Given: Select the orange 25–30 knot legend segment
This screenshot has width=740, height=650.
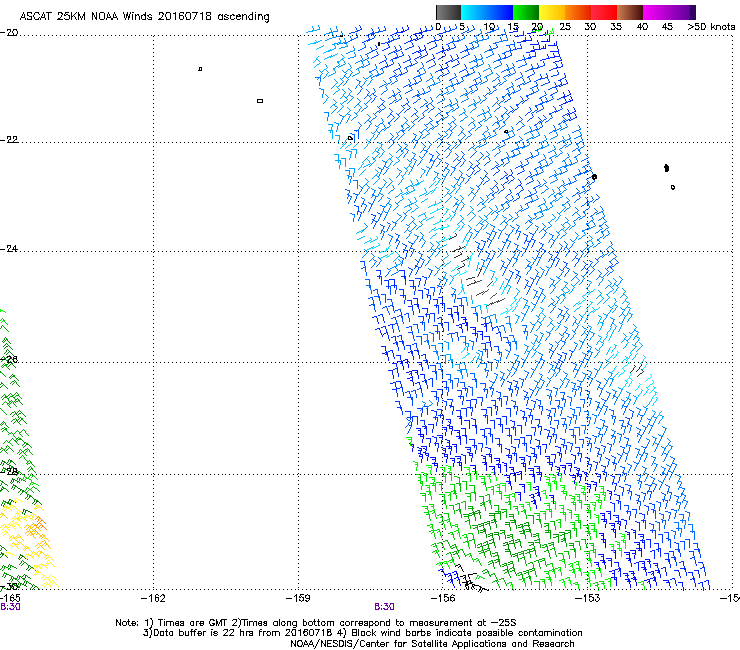Looking at the screenshot, I should coord(578,12).
